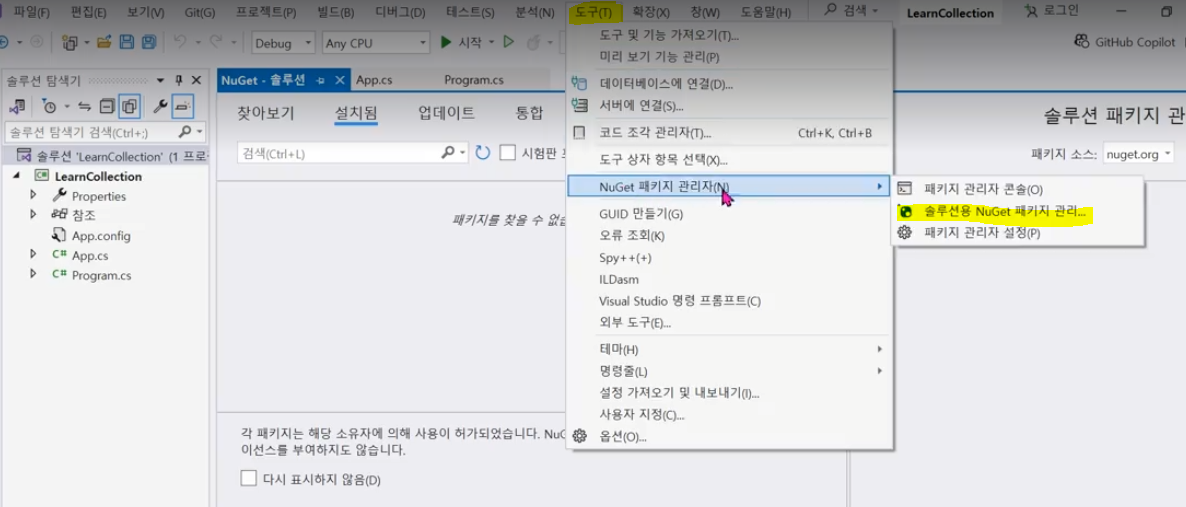The image size is (1186, 507).
Task: Click the 검색 box in title bar
Action: [x=853, y=11]
